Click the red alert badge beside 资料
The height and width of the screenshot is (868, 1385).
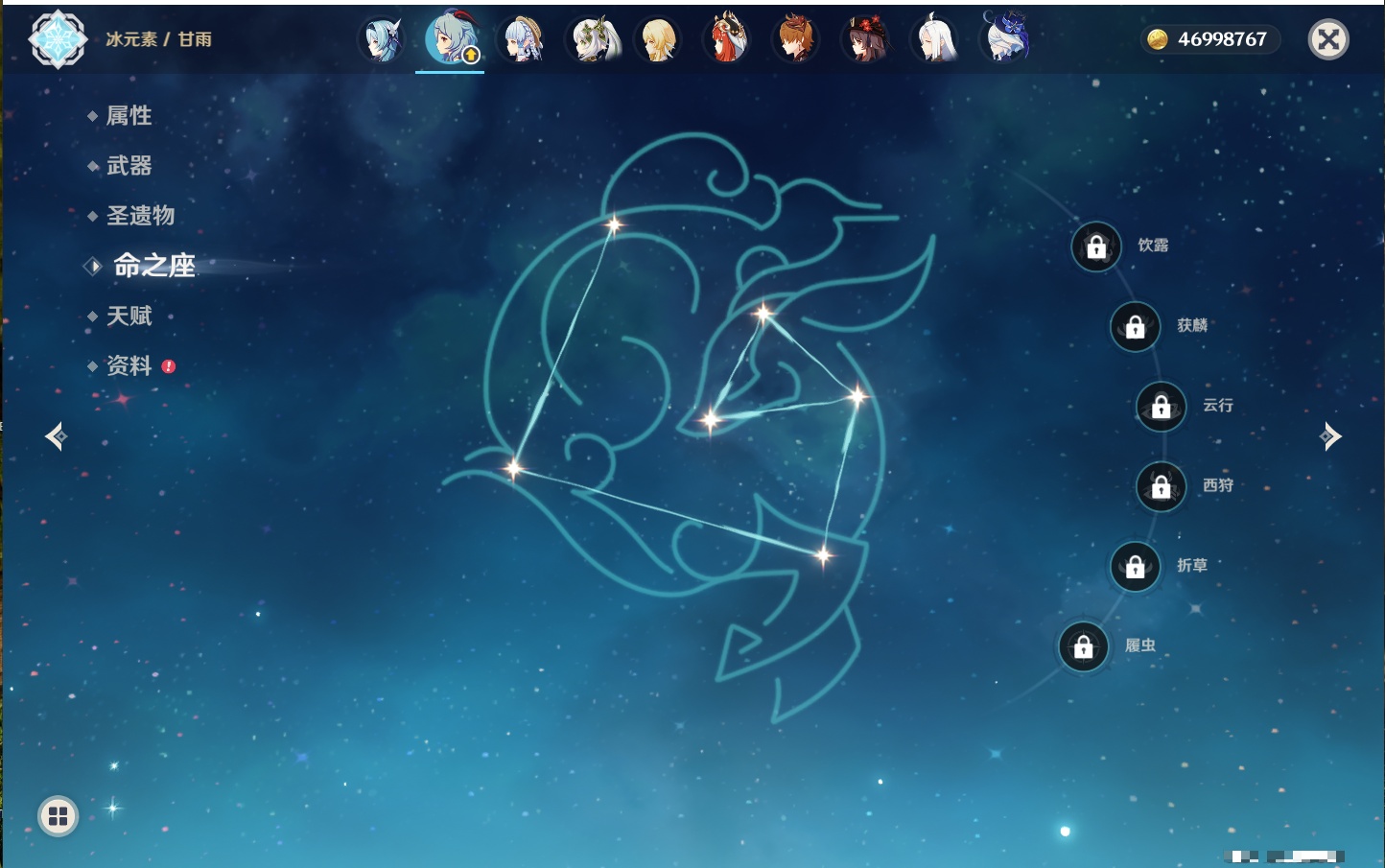169,366
